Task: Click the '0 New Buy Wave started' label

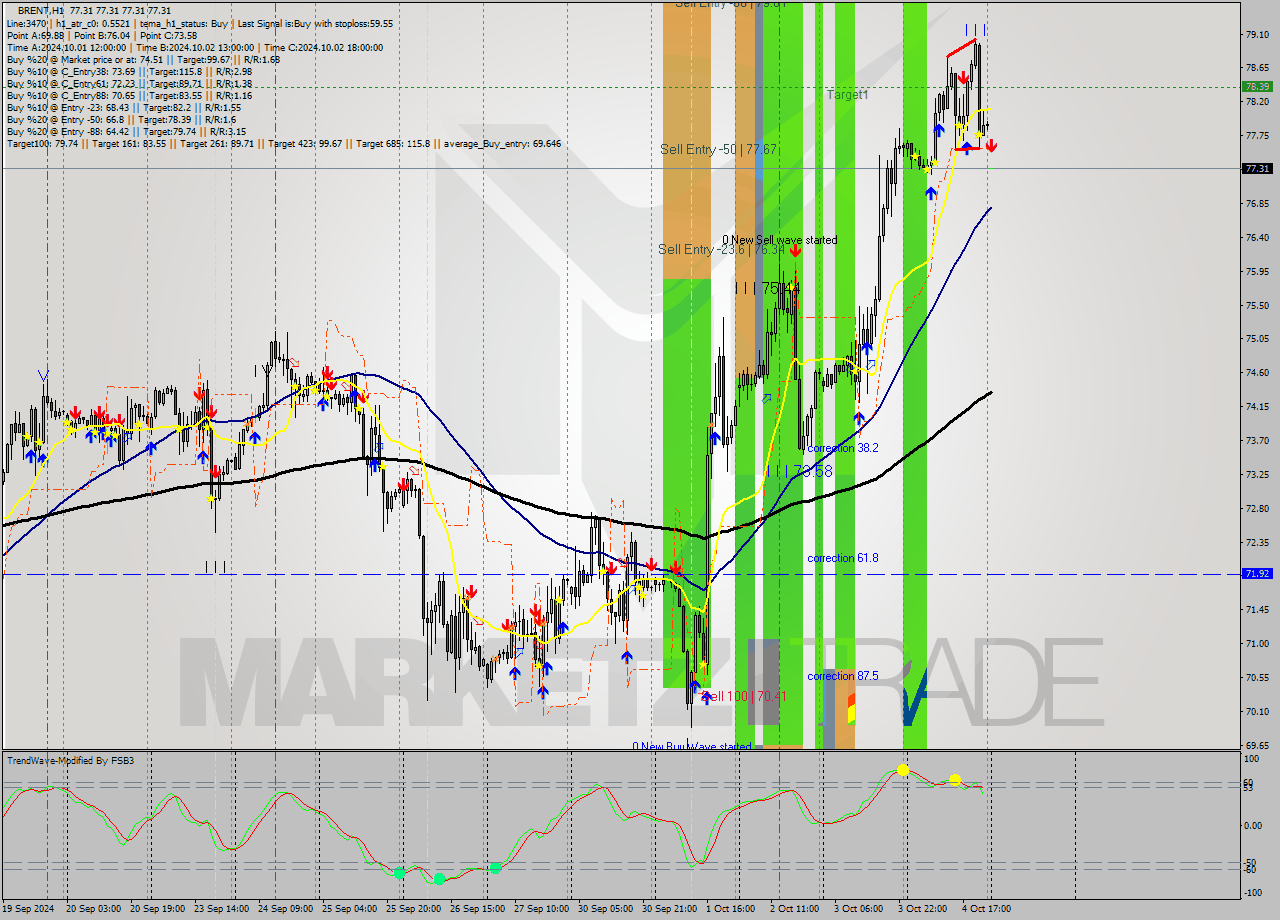Action: pyautogui.click(x=691, y=747)
